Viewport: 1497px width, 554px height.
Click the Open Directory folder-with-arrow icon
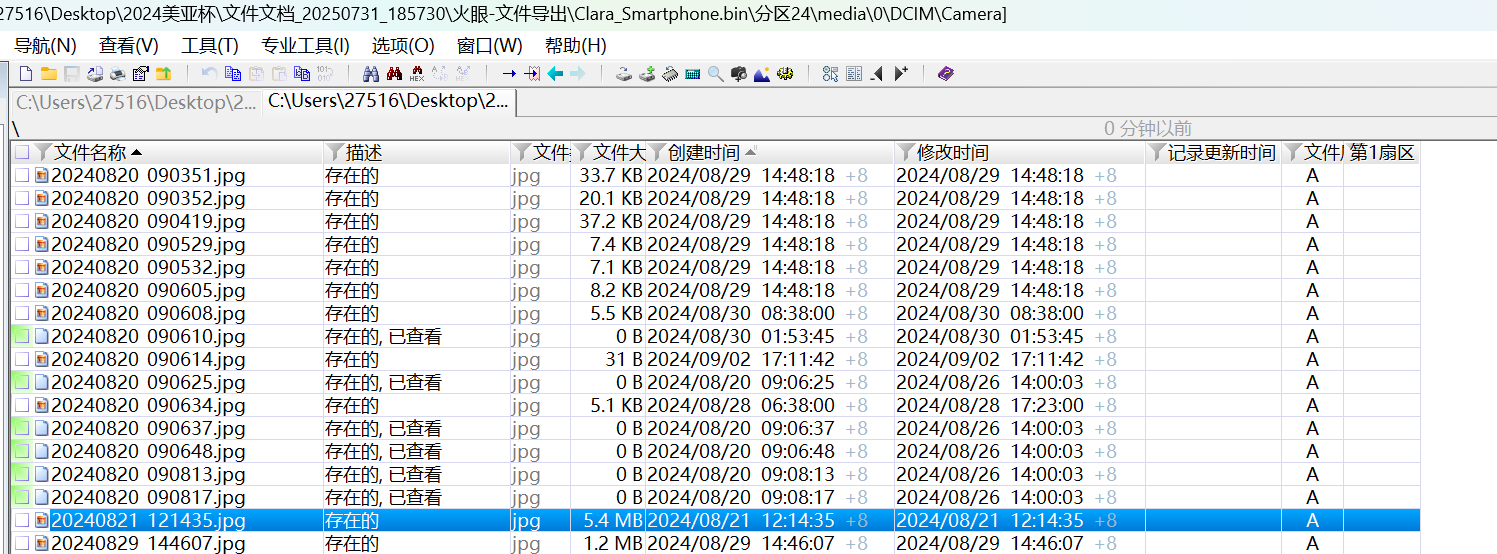tap(163, 74)
